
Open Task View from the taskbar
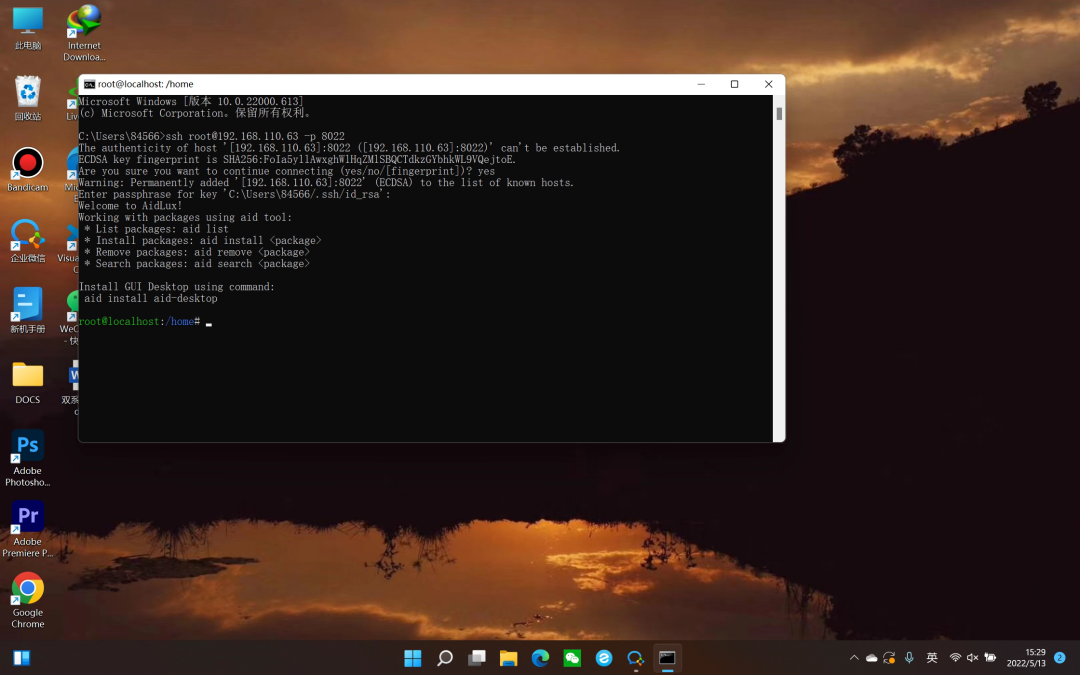tap(477, 658)
